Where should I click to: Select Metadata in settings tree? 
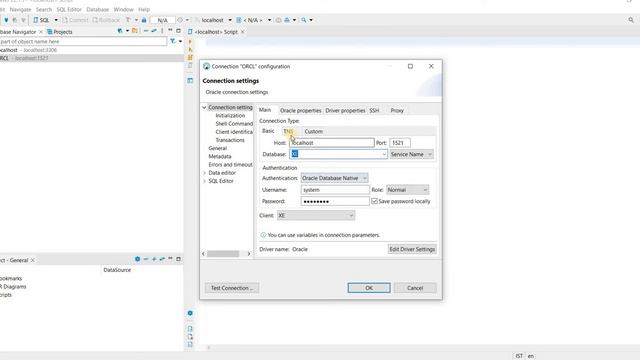(220, 156)
